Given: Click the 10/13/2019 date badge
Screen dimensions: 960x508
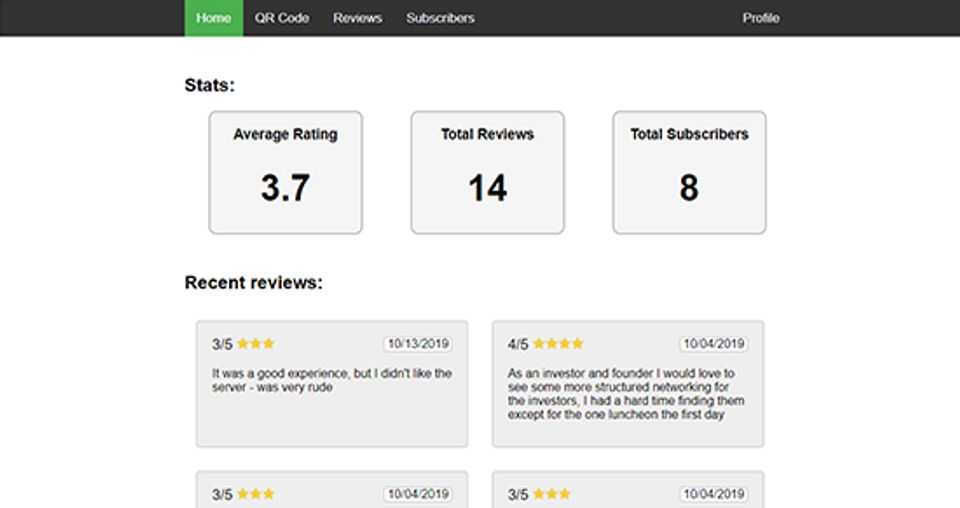Looking at the screenshot, I should (418, 344).
